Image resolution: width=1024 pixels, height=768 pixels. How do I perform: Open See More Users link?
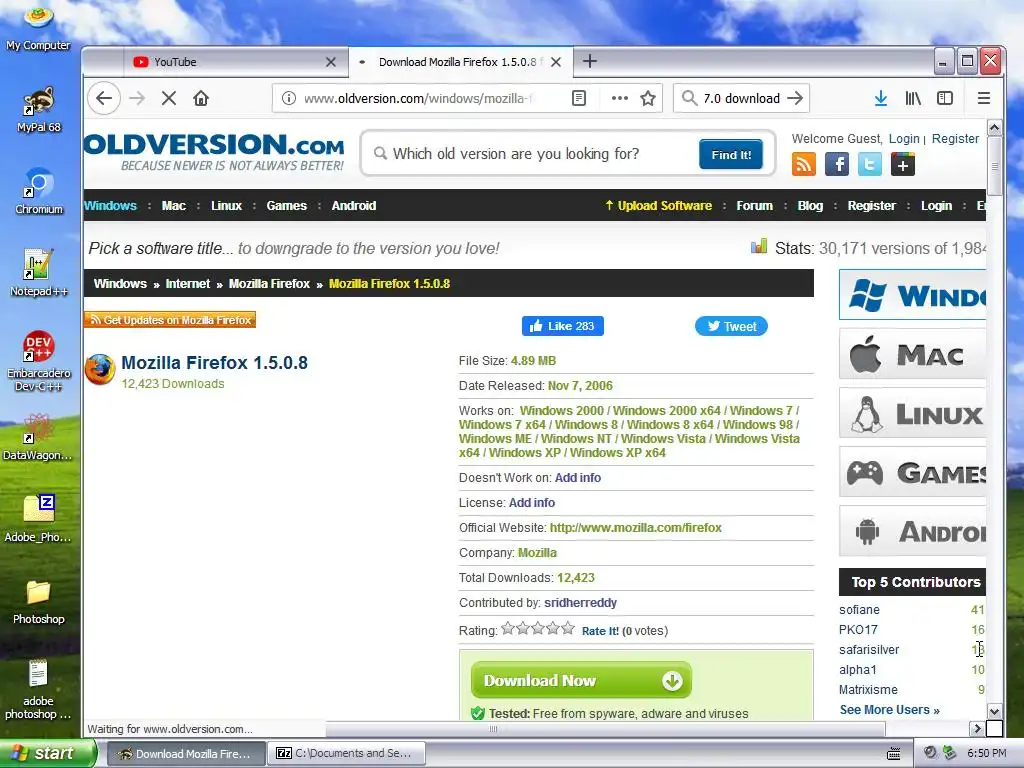[889, 710]
